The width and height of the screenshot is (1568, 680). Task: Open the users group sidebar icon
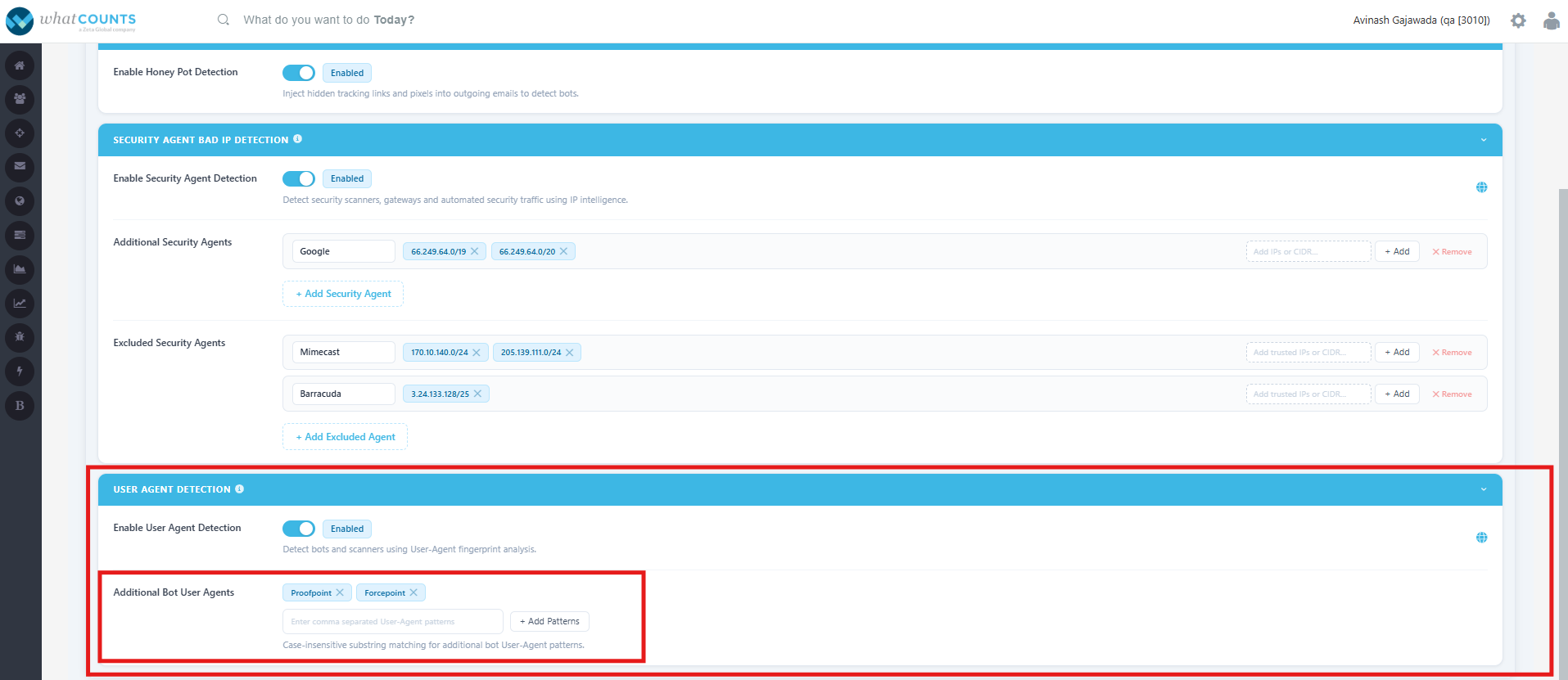tap(20, 99)
